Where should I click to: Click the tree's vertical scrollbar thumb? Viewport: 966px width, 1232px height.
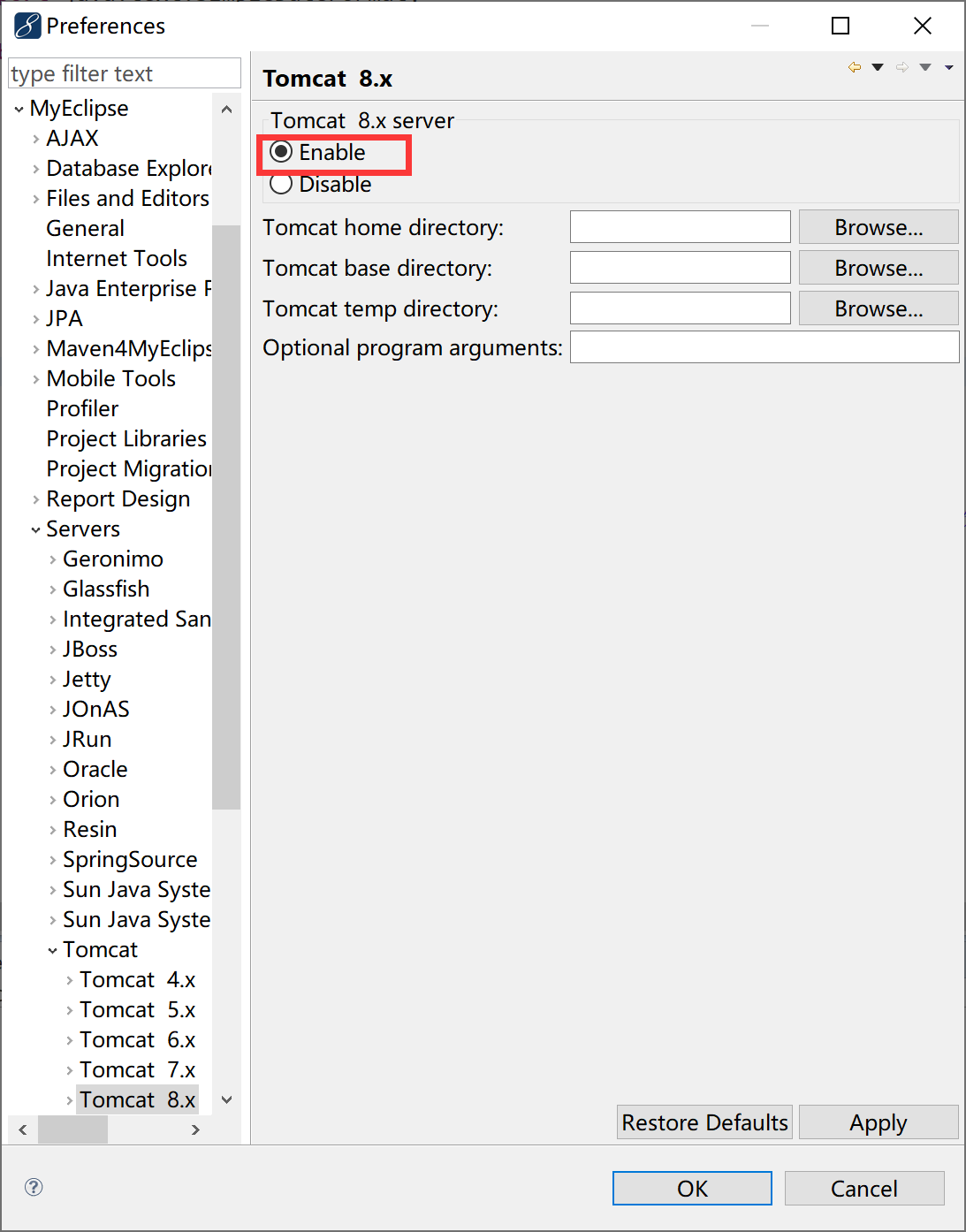click(x=226, y=517)
